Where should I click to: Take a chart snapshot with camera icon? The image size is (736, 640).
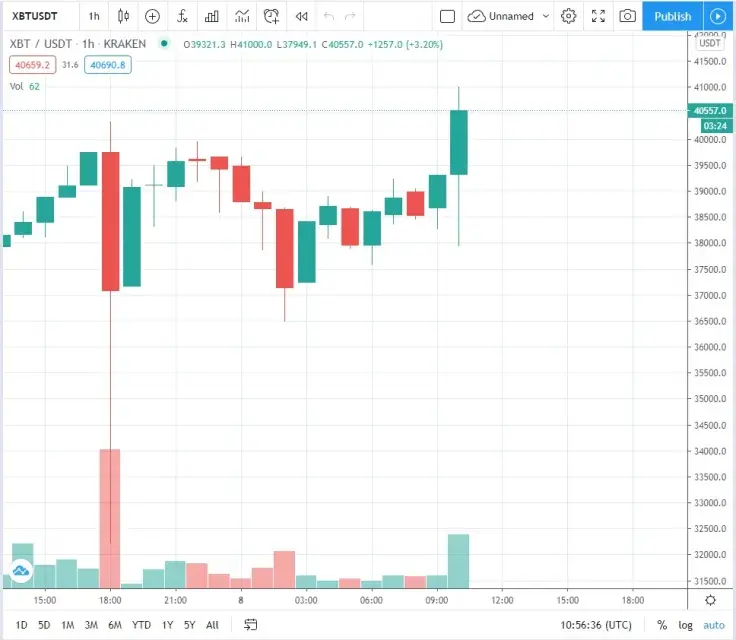pyautogui.click(x=627, y=16)
